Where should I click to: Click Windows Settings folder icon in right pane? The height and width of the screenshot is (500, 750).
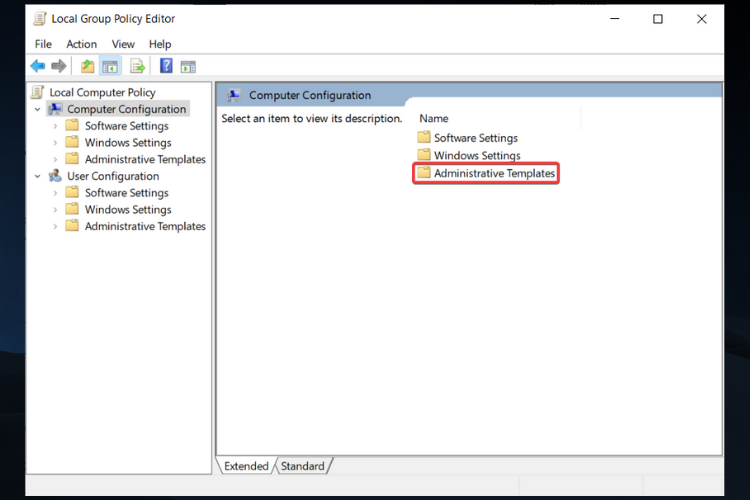pyautogui.click(x=424, y=155)
